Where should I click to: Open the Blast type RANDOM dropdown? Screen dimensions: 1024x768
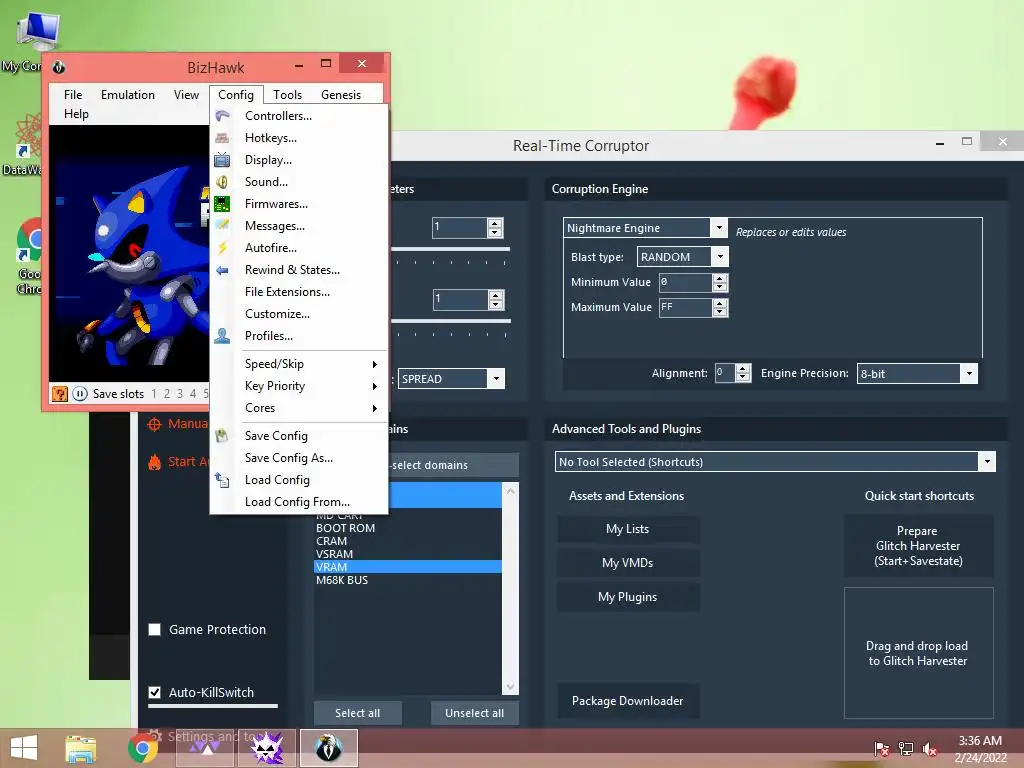point(720,257)
